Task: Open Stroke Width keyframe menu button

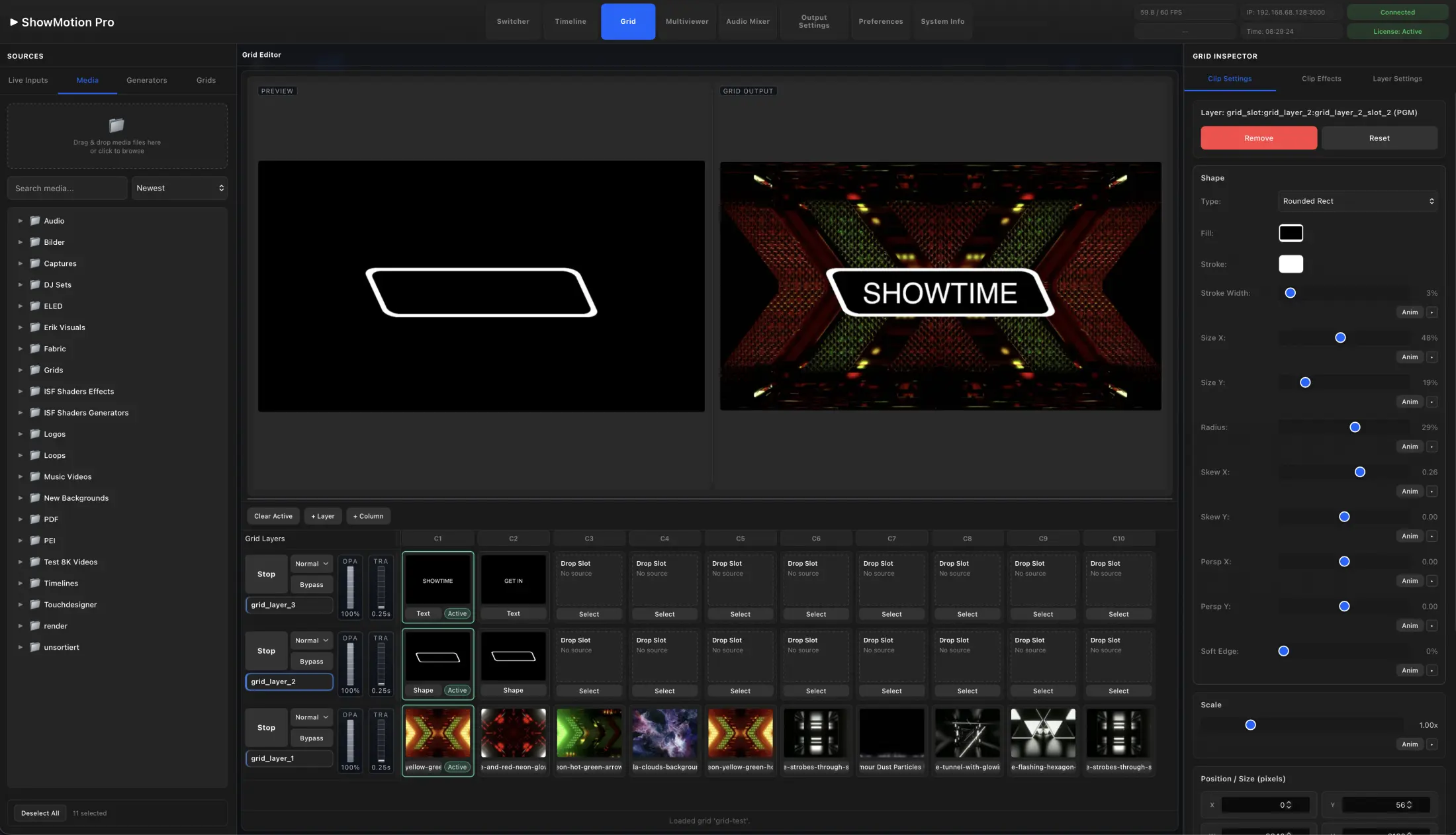Action: pos(1432,312)
